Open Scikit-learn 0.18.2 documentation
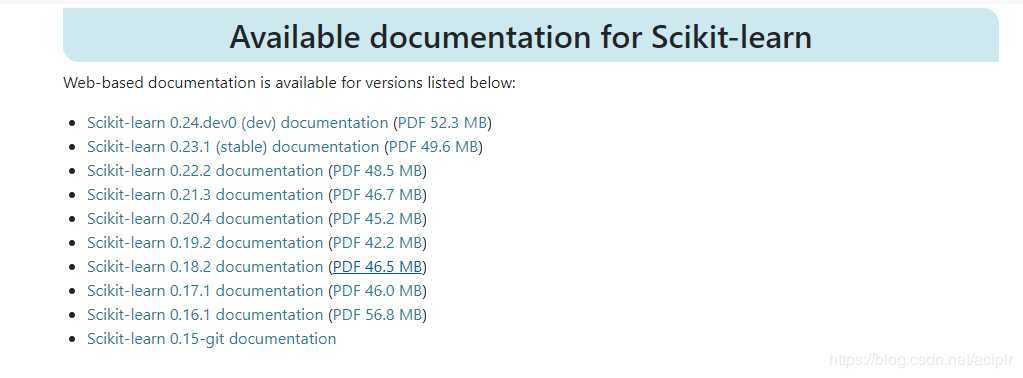This screenshot has width=1023, height=378. pos(205,267)
